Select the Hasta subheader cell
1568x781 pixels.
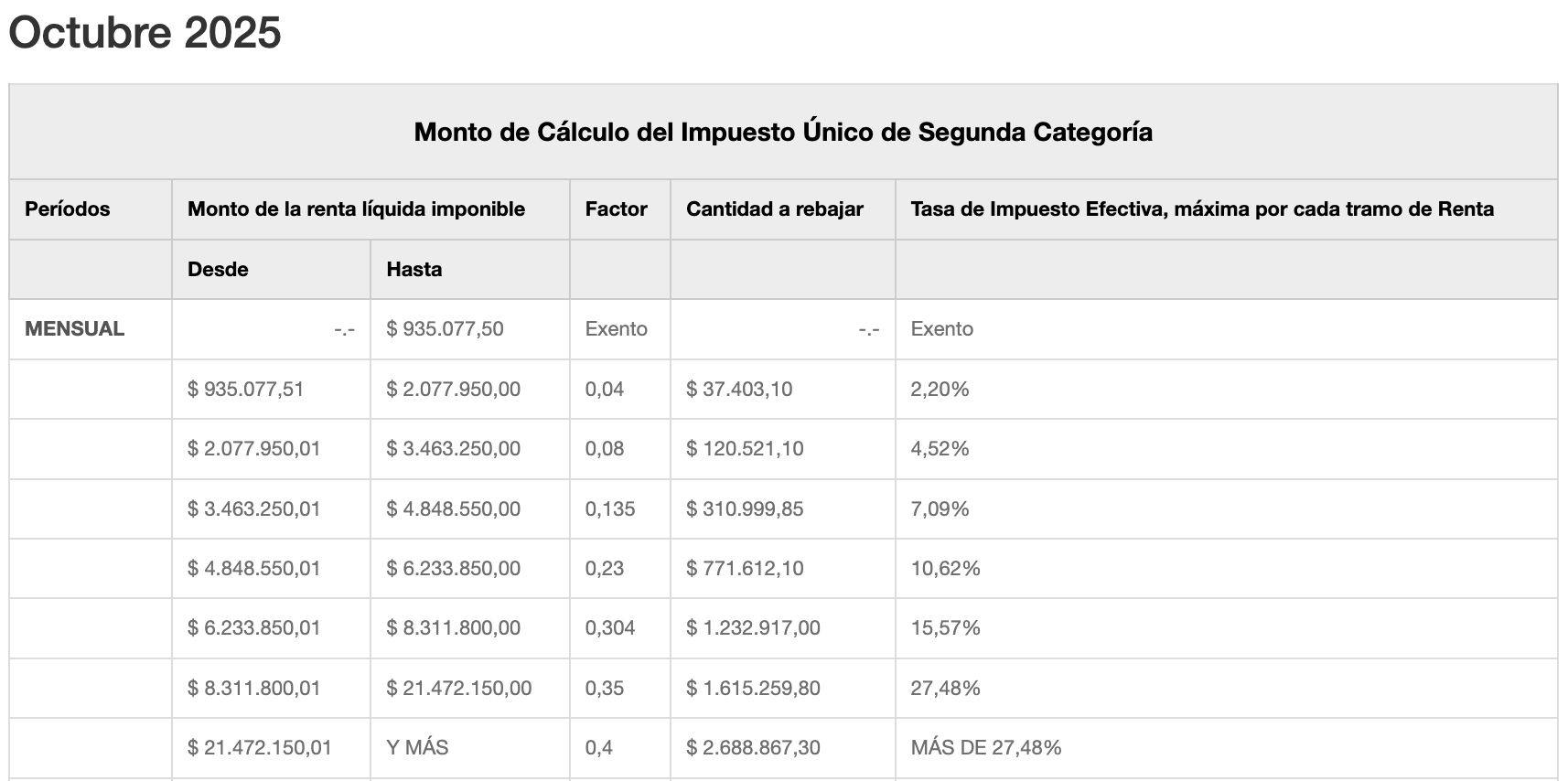tap(413, 270)
